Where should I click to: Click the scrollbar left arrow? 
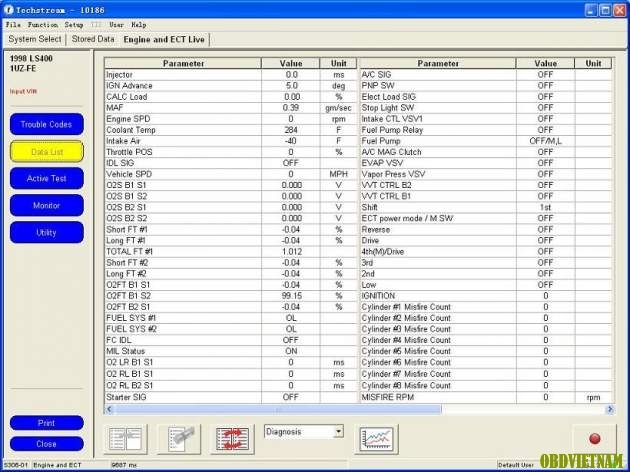click(x=108, y=409)
